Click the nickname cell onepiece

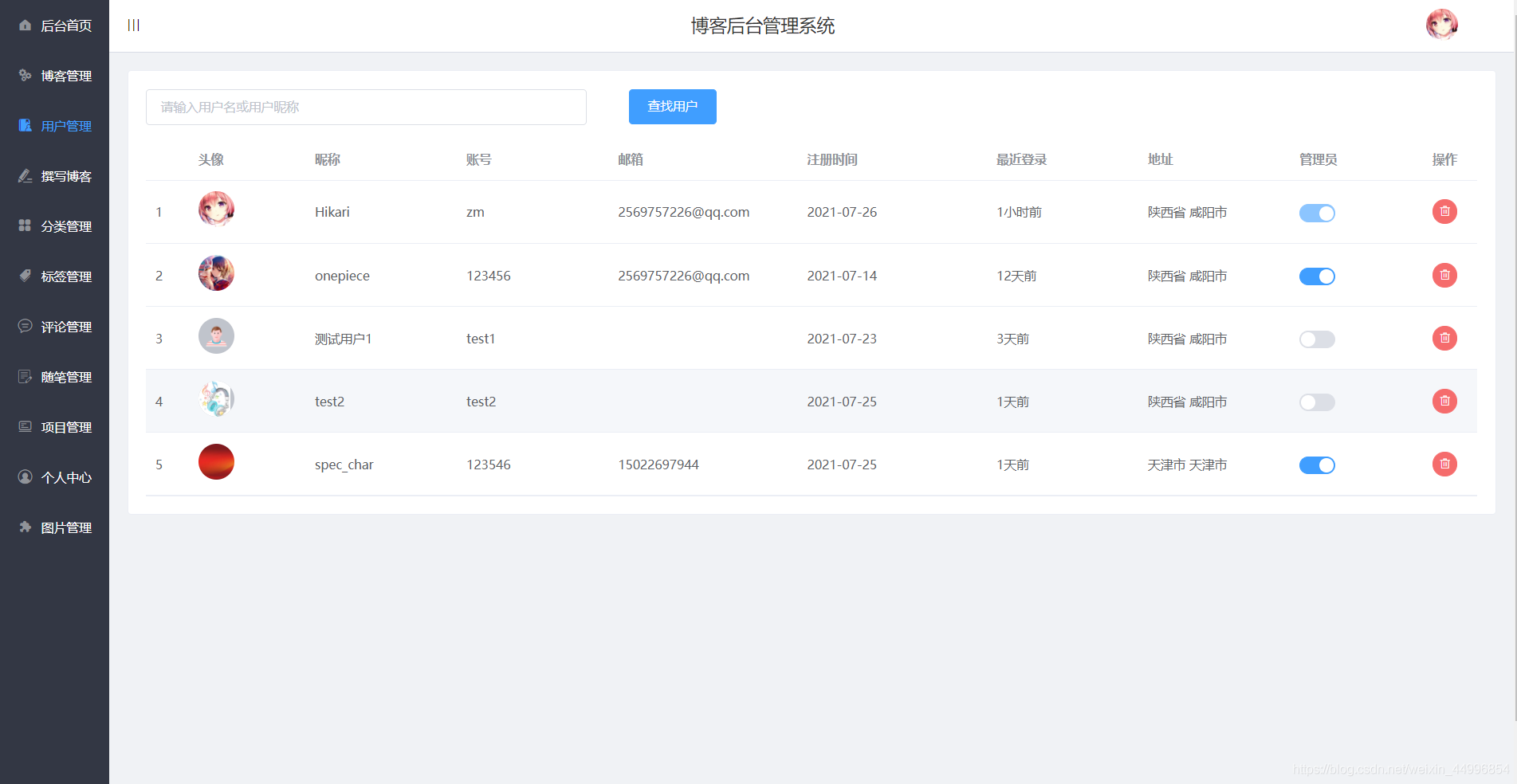pos(342,276)
